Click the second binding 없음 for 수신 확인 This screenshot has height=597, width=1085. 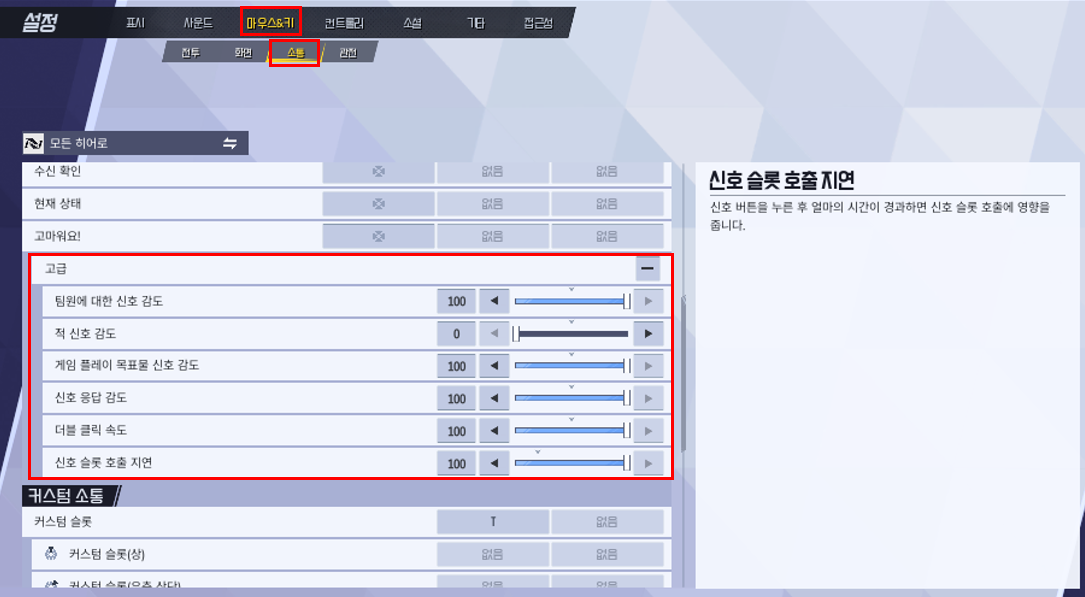pyautogui.click(x=492, y=172)
